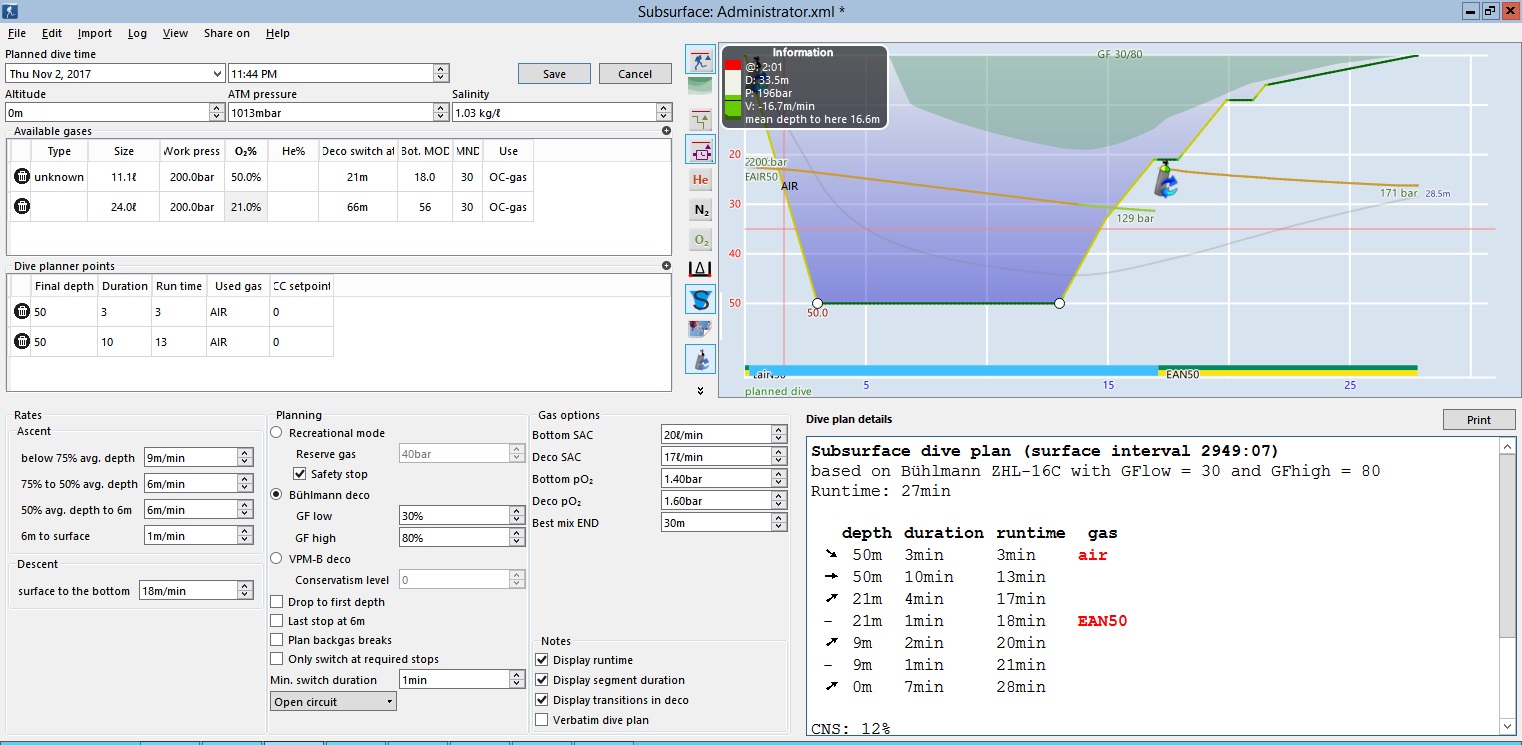Adjust the Min. switch duration stepper
This screenshot has height=745, width=1522.
click(x=517, y=680)
